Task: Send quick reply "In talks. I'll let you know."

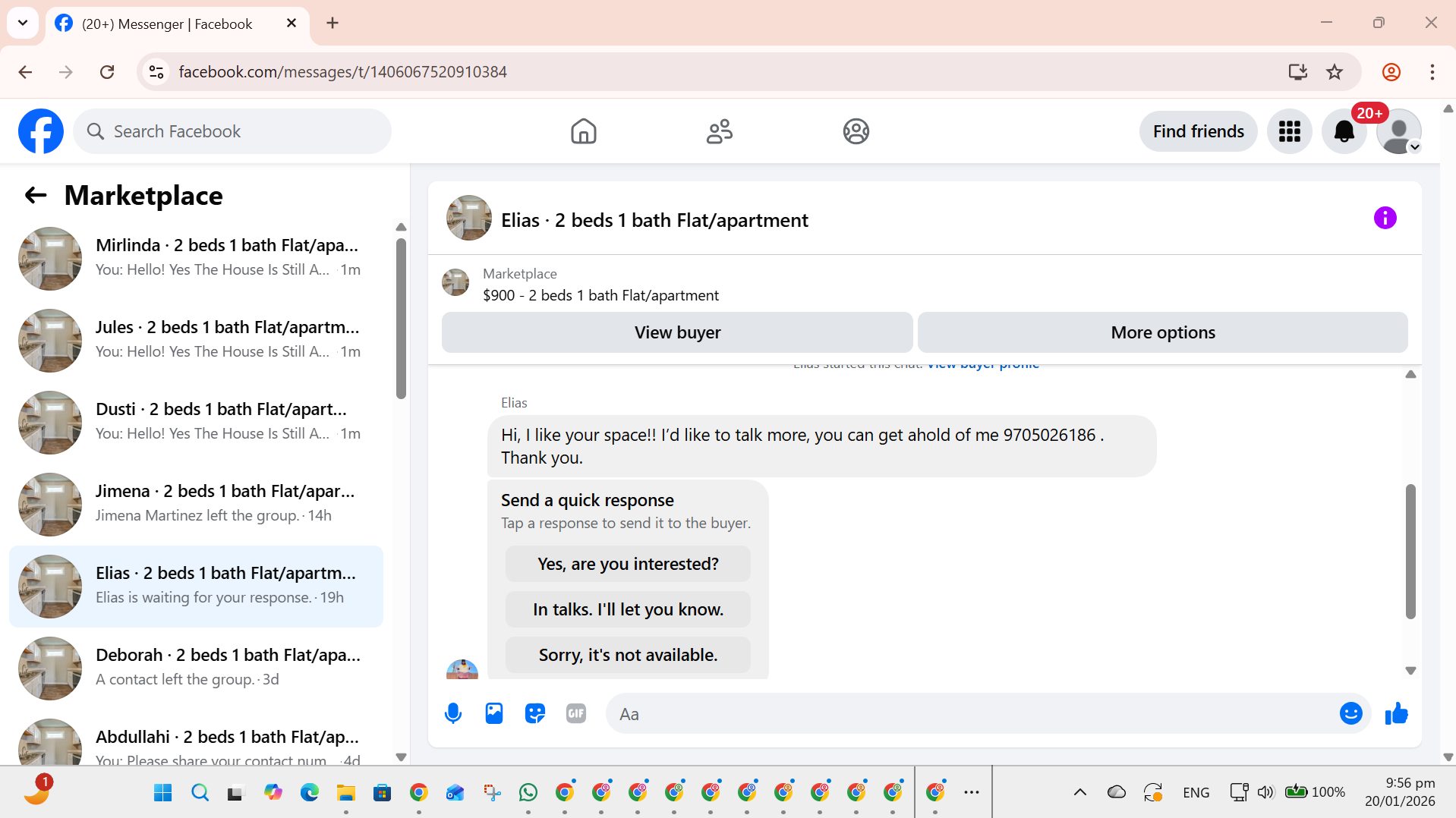Action: coord(628,609)
